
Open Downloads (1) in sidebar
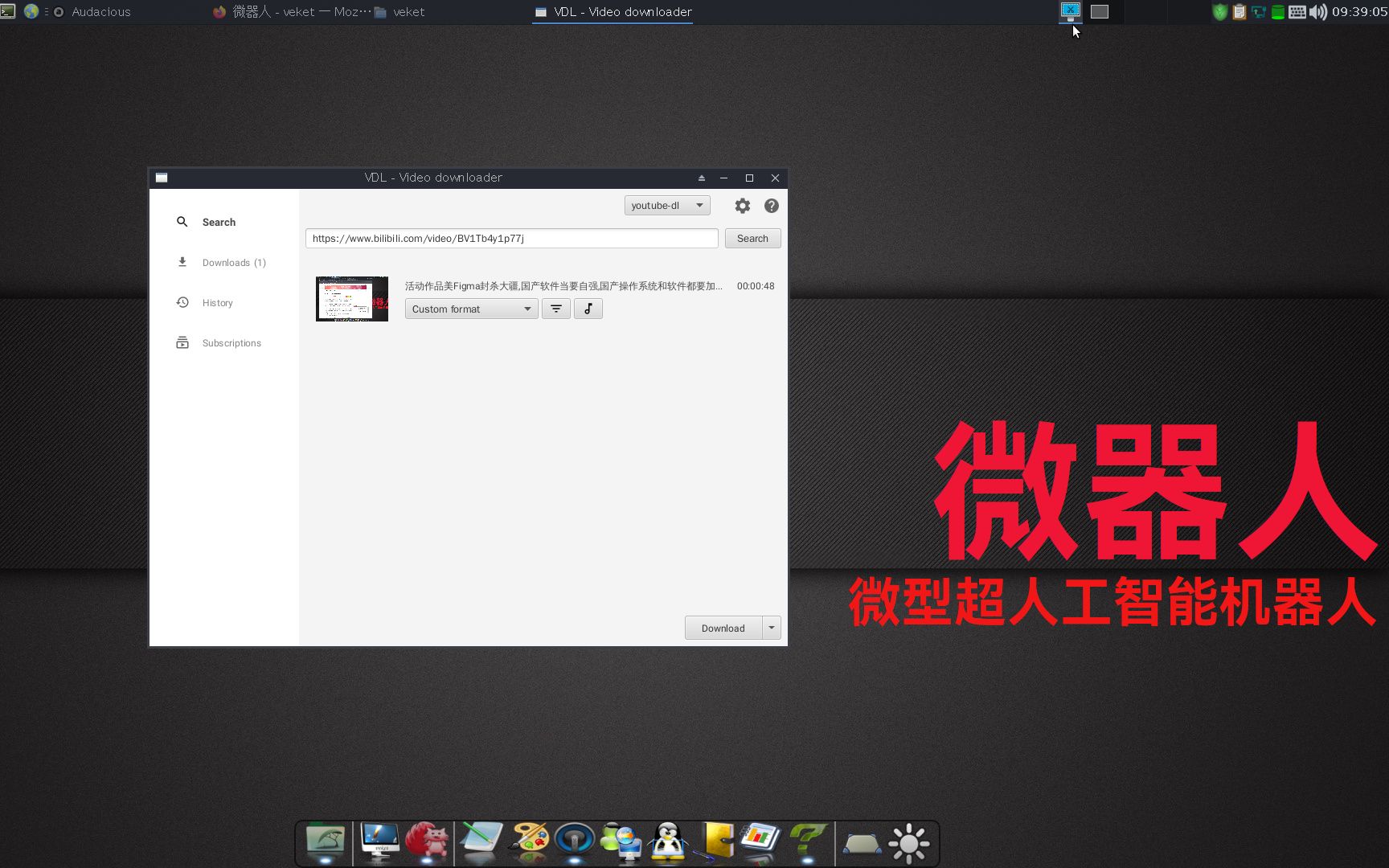(x=234, y=263)
